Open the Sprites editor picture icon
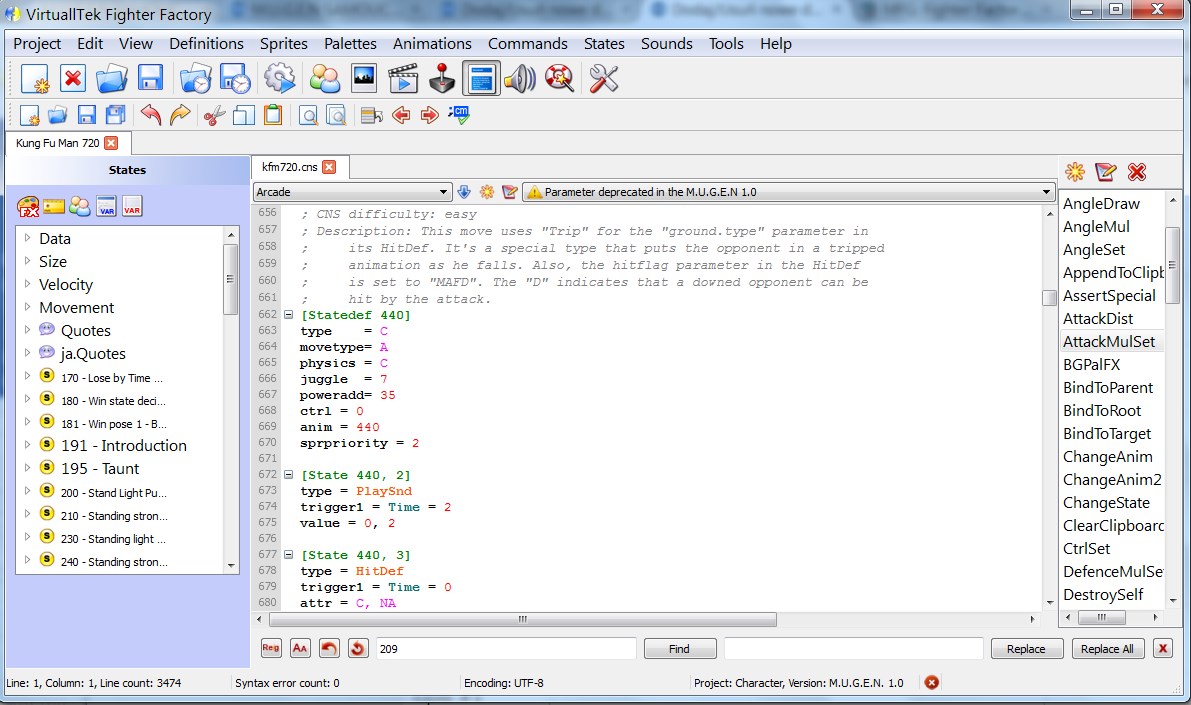The image size is (1191, 705). tap(364, 79)
